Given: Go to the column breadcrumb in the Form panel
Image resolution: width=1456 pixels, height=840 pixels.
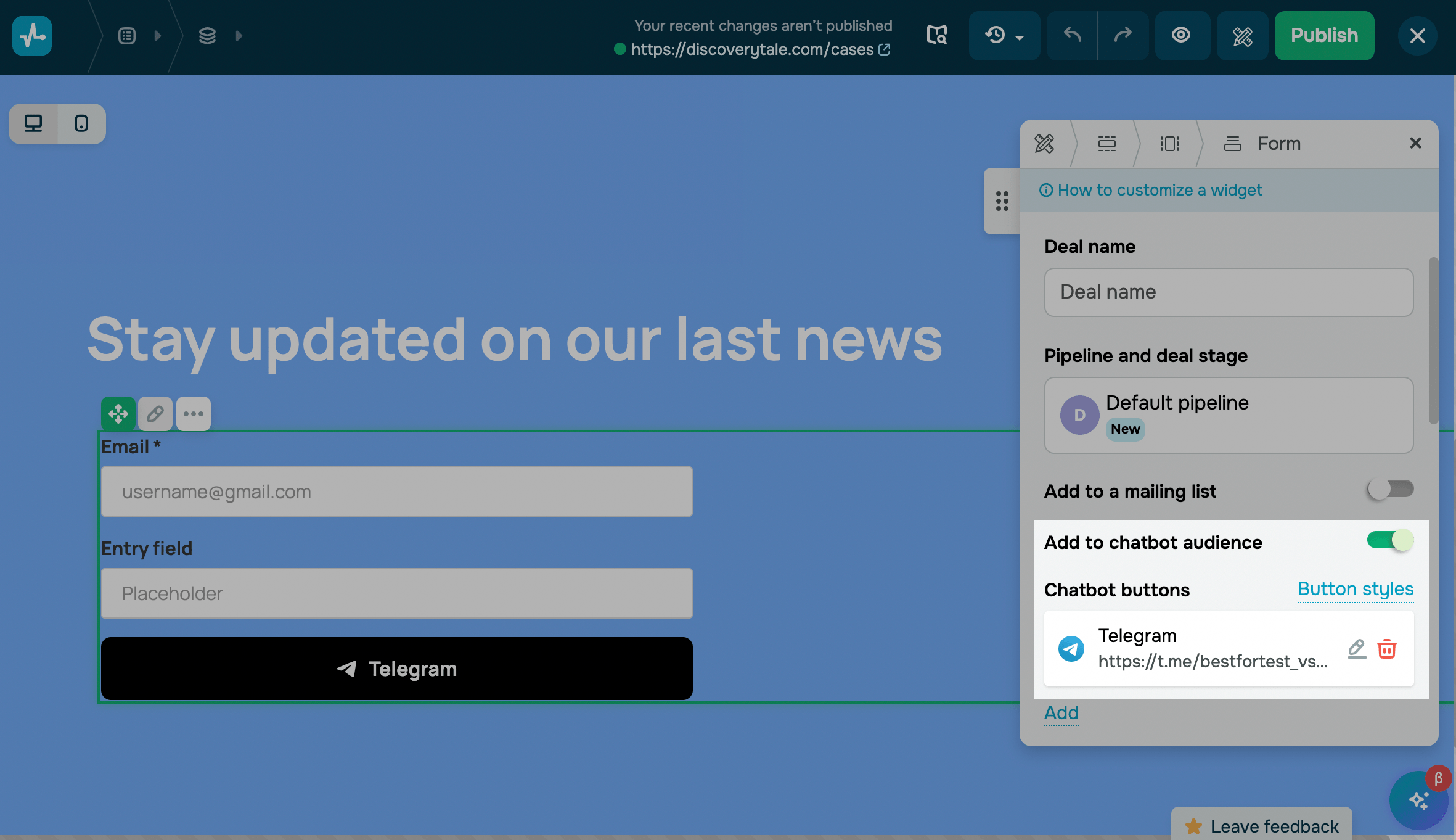Looking at the screenshot, I should coord(1169,144).
